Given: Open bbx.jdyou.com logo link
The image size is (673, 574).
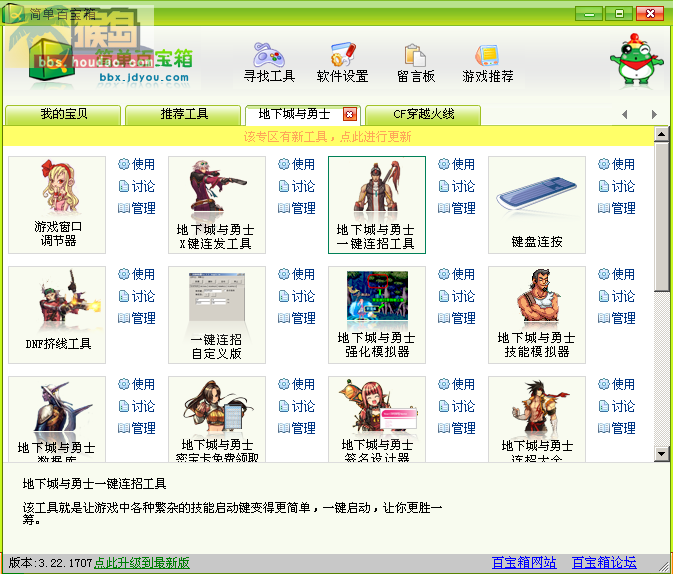Looking at the screenshot, I should click(x=144, y=77).
